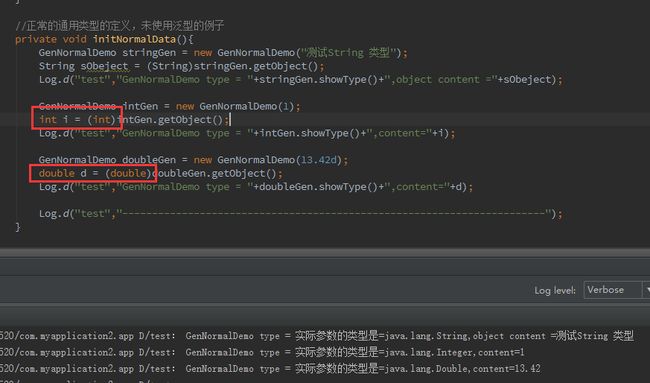Image resolution: width=650 pixels, height=383 pixels.
Task: Select the logcat line containing java.lang.Double
Action: click(270, 368)
